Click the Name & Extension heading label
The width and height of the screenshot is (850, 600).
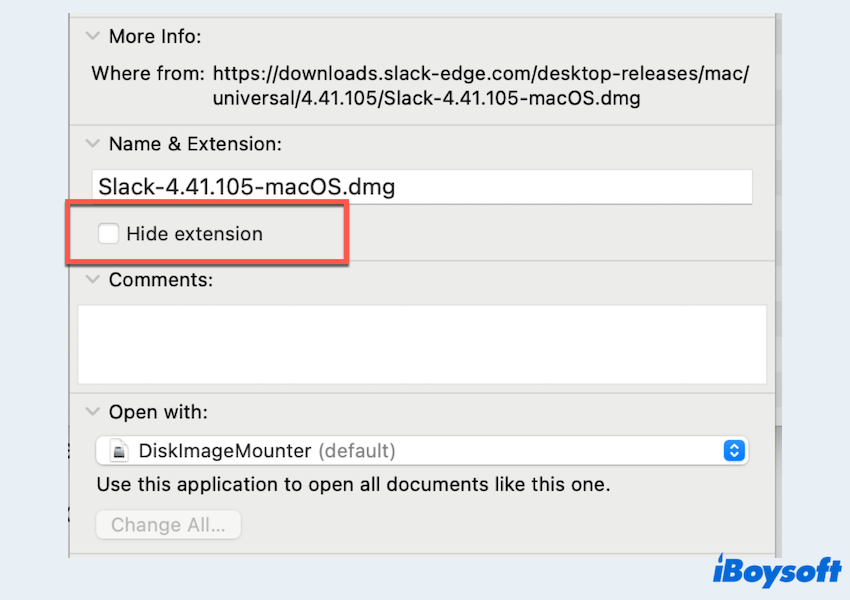pos(195,144)
